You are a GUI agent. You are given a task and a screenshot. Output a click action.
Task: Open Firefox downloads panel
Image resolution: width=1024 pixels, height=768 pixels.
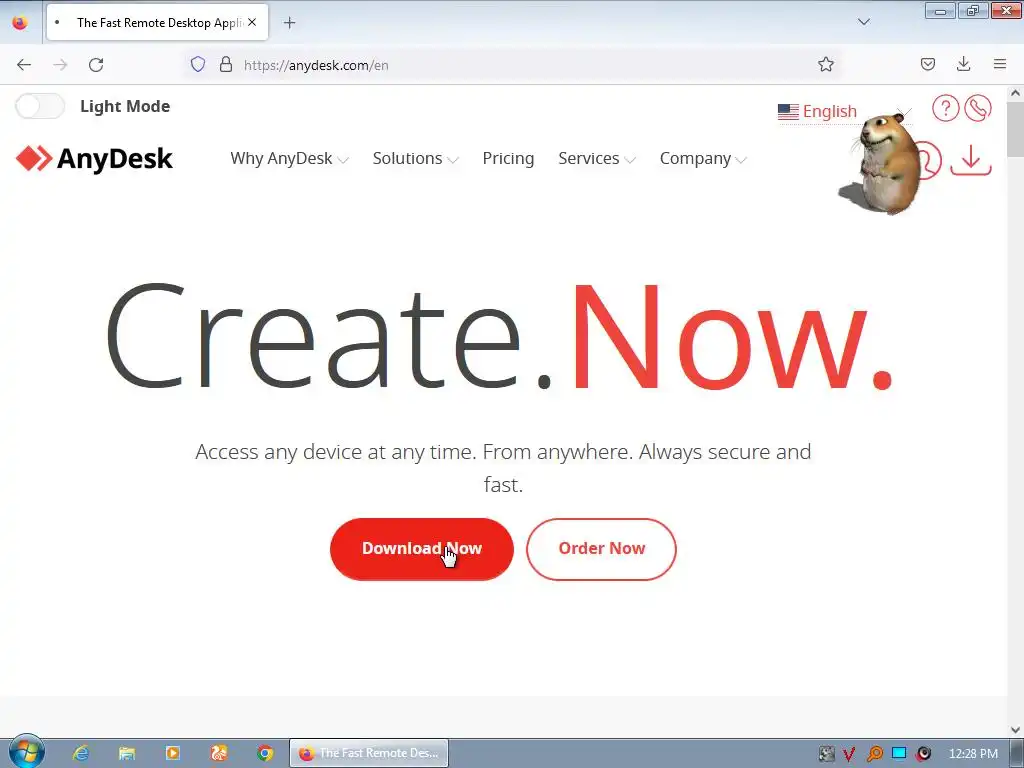point(963,64)
